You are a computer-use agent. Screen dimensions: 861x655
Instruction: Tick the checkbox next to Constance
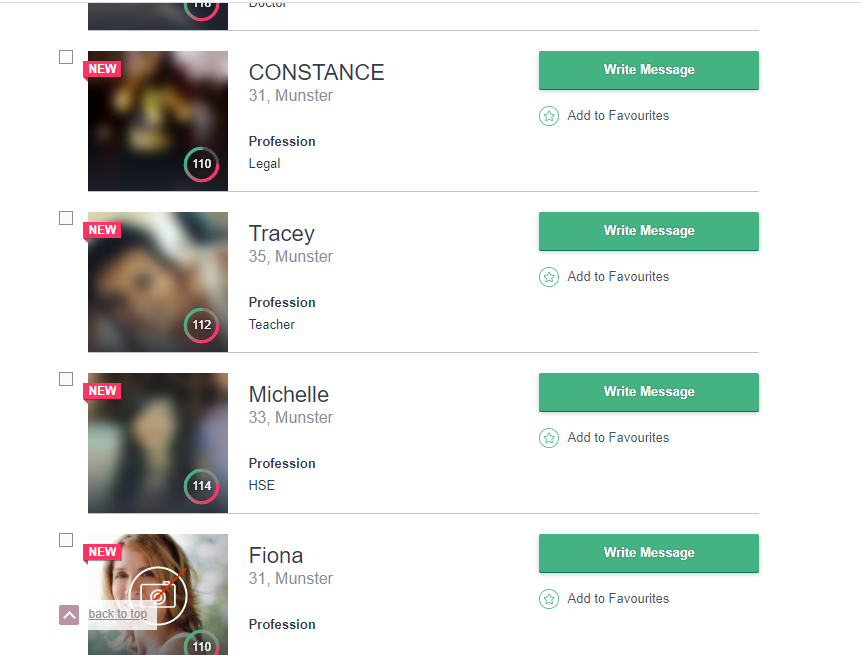click(66, 57)
